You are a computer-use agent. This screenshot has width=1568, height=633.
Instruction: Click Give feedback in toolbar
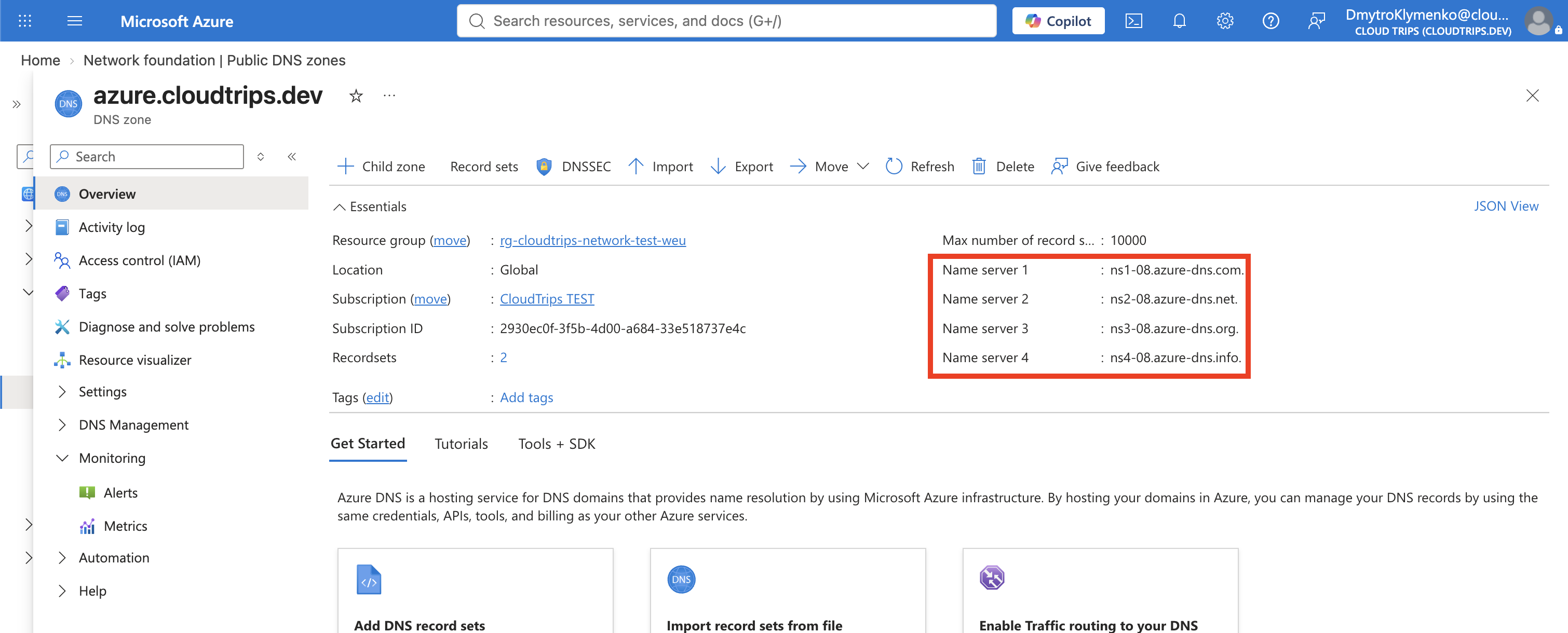click(1105, 166)
